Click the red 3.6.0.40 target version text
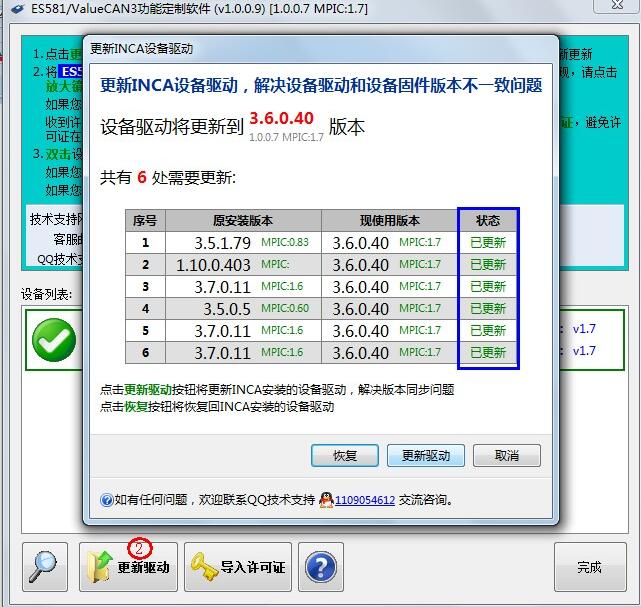The width and height of the screenshot is (641, 607). (x=281, y=119)
